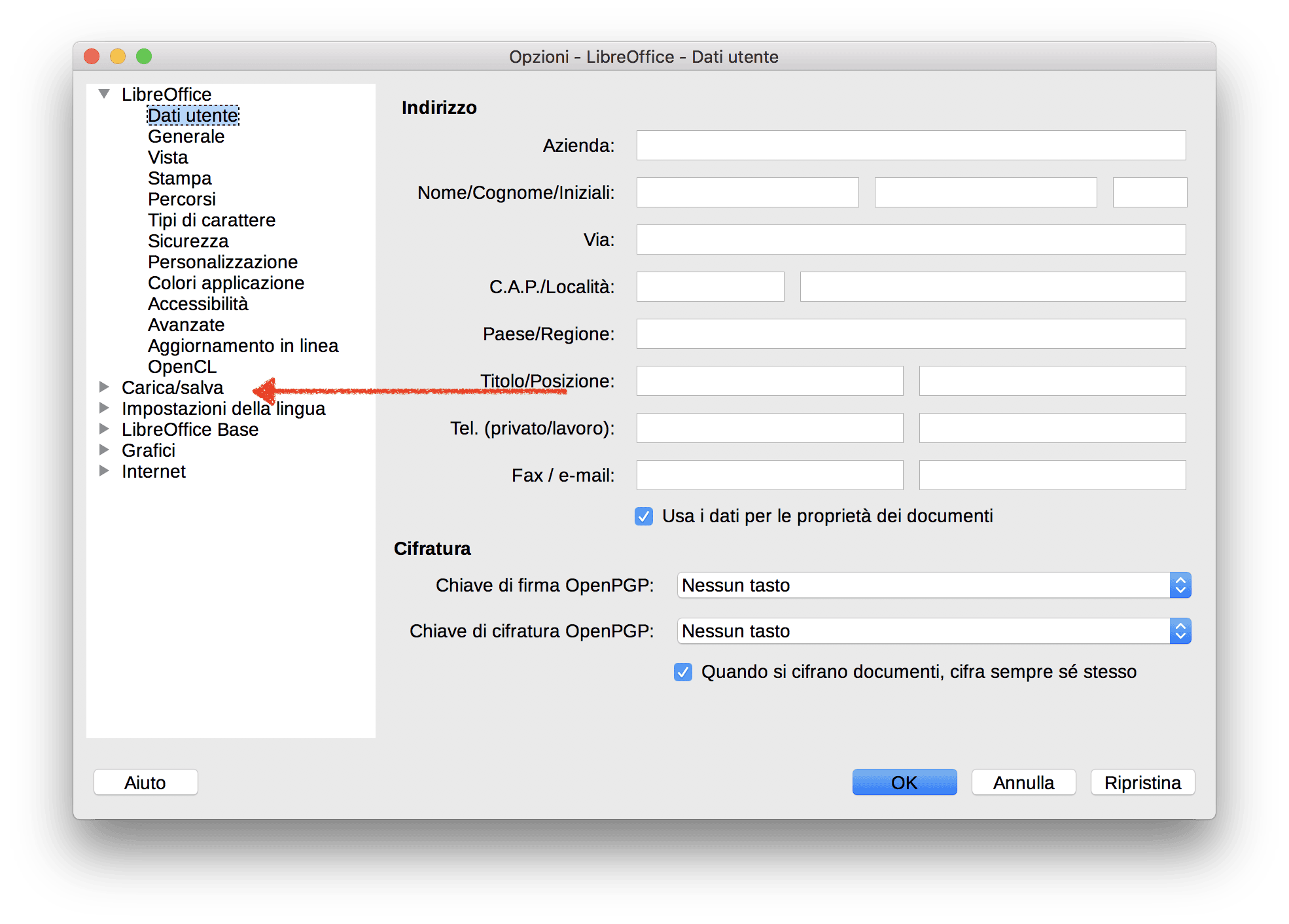This screenshot has height=924, width=1289.
Task: Expand the Internet section arrow
Action: 103,471
